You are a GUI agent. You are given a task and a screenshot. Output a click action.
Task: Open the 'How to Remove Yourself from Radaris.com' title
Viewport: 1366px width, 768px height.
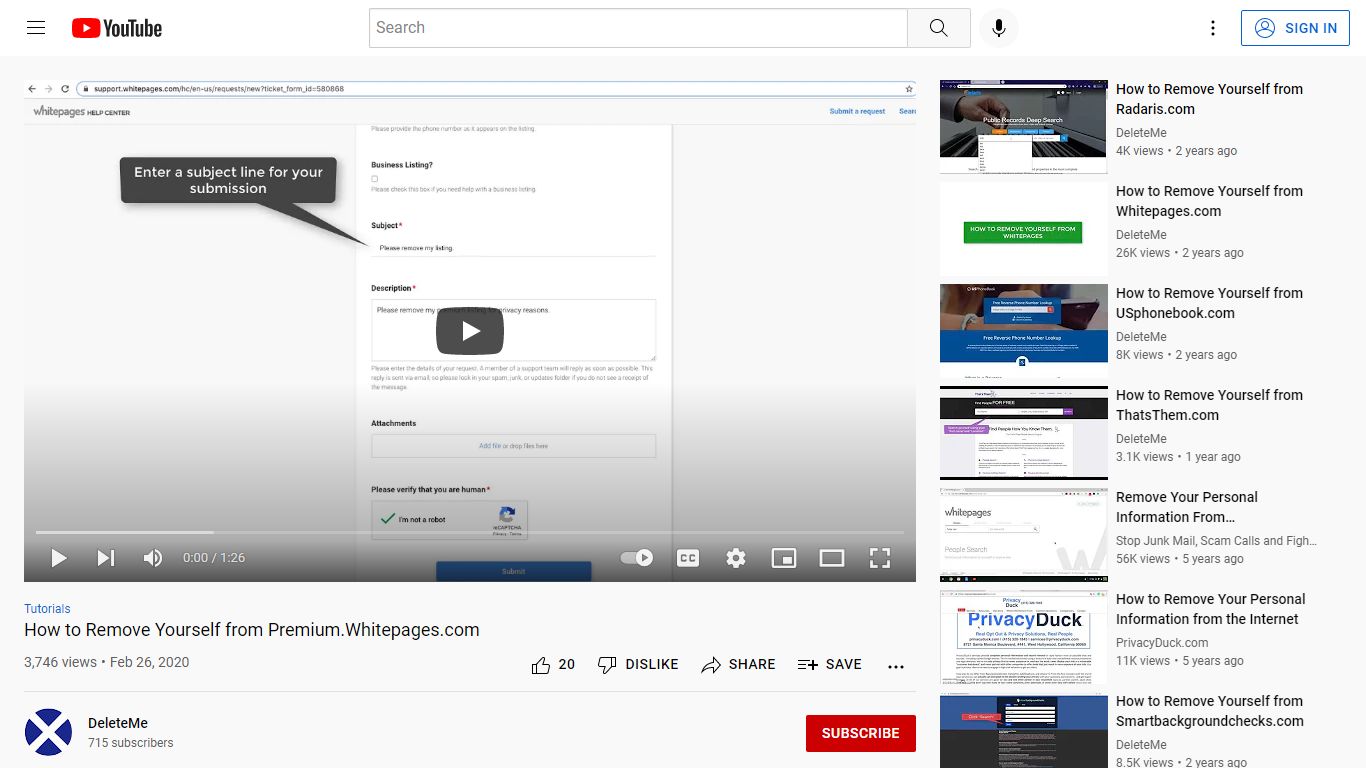1209,99
